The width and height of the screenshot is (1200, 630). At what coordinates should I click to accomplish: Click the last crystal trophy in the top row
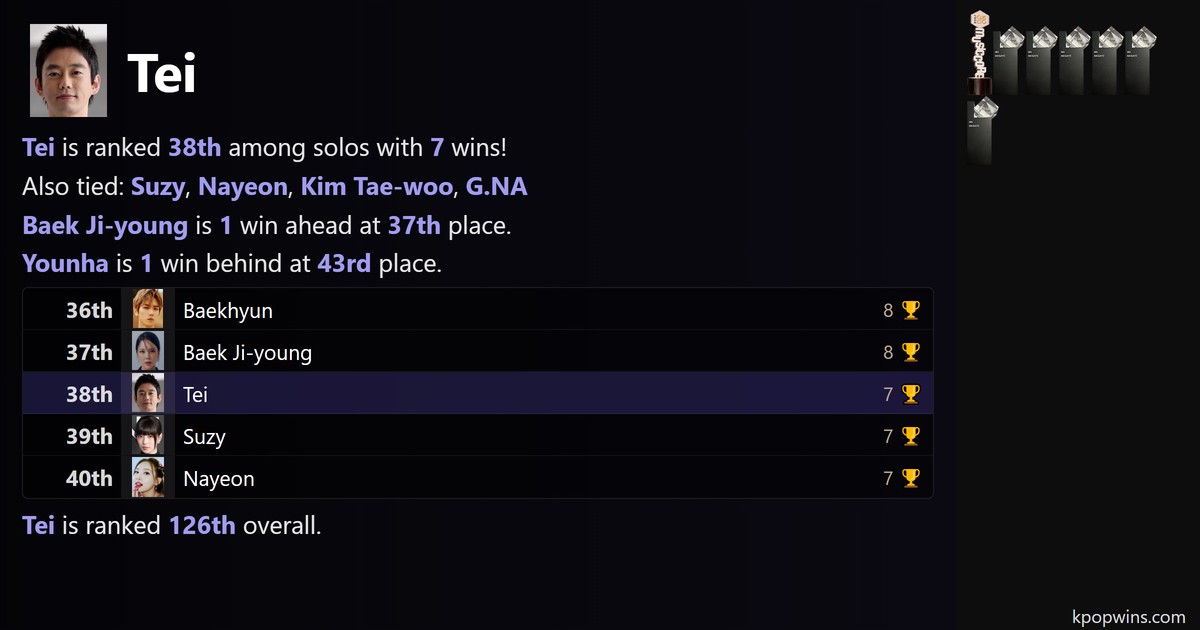1141,60
